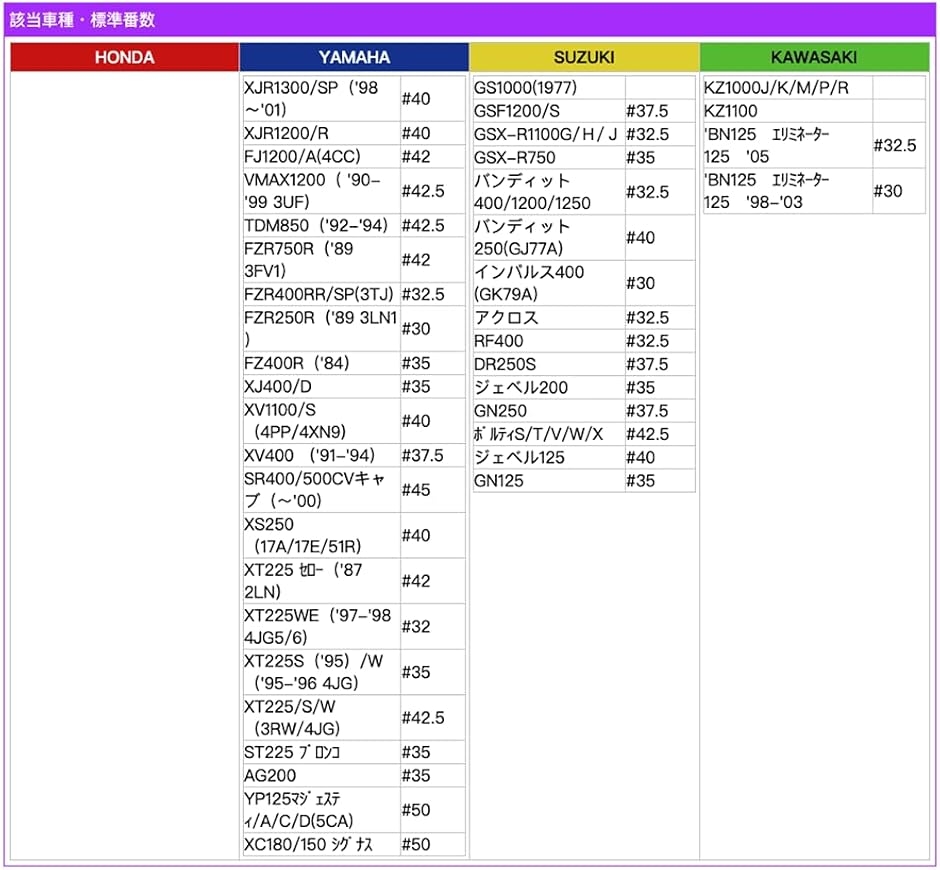Click the KZ1000J/K/M/P/R cell
Screen dimensions: 940x870
coord(787,88)
